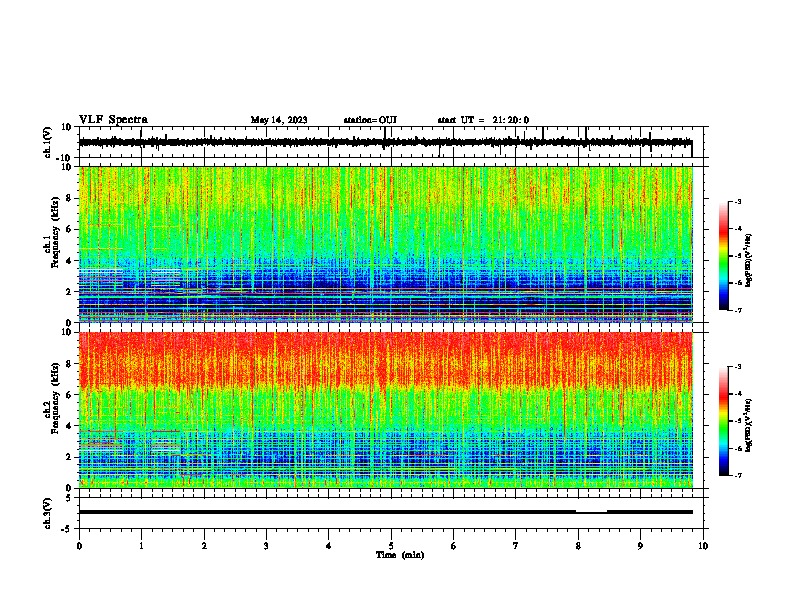Click the ch.2 spectrogram "8" kHz tick label
The image size is (792, 612).
click(69, 364)
